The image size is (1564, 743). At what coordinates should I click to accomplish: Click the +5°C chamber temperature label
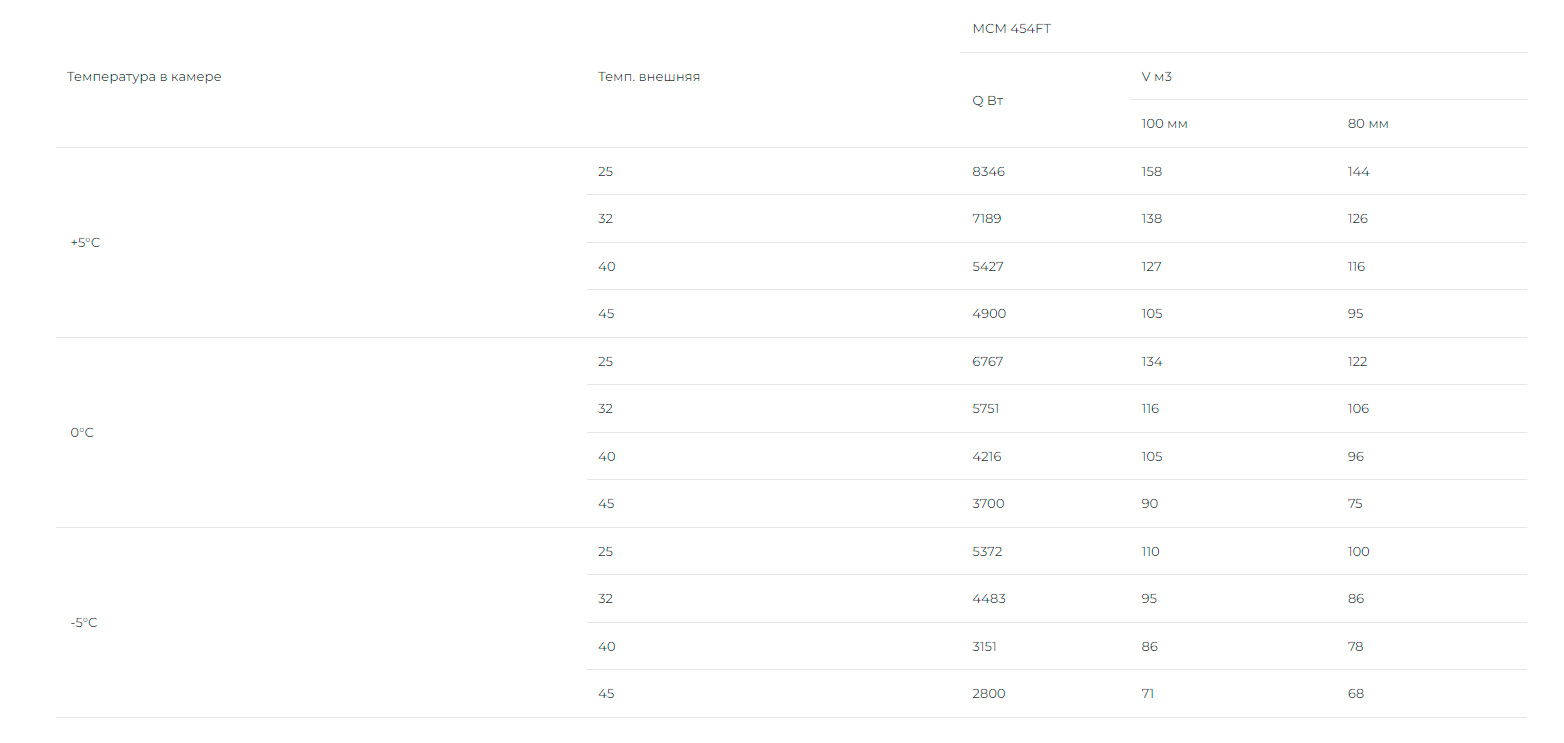tap(85, 243)
